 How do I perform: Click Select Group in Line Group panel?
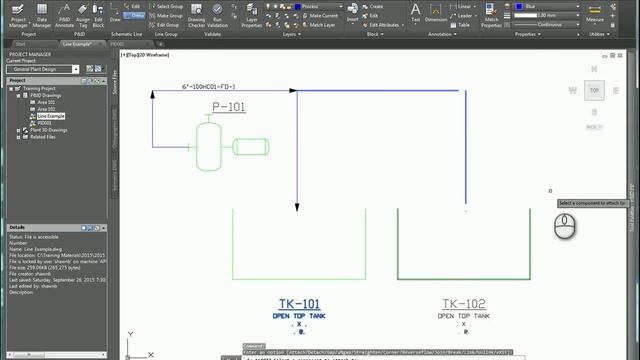pos(166,7)
